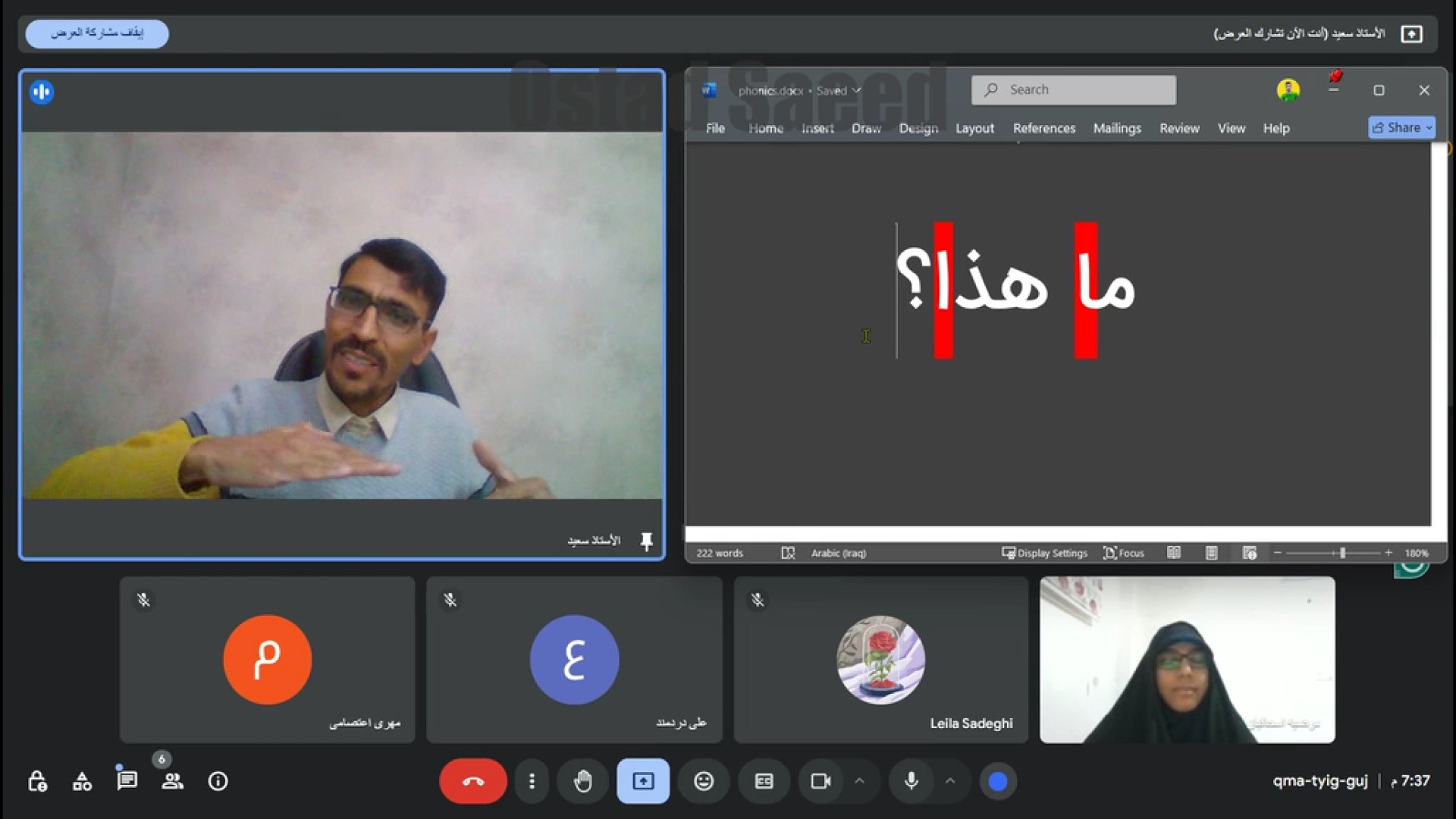Open the meeting details info icon
This screenshot has height=819, width=1456.
218,781
